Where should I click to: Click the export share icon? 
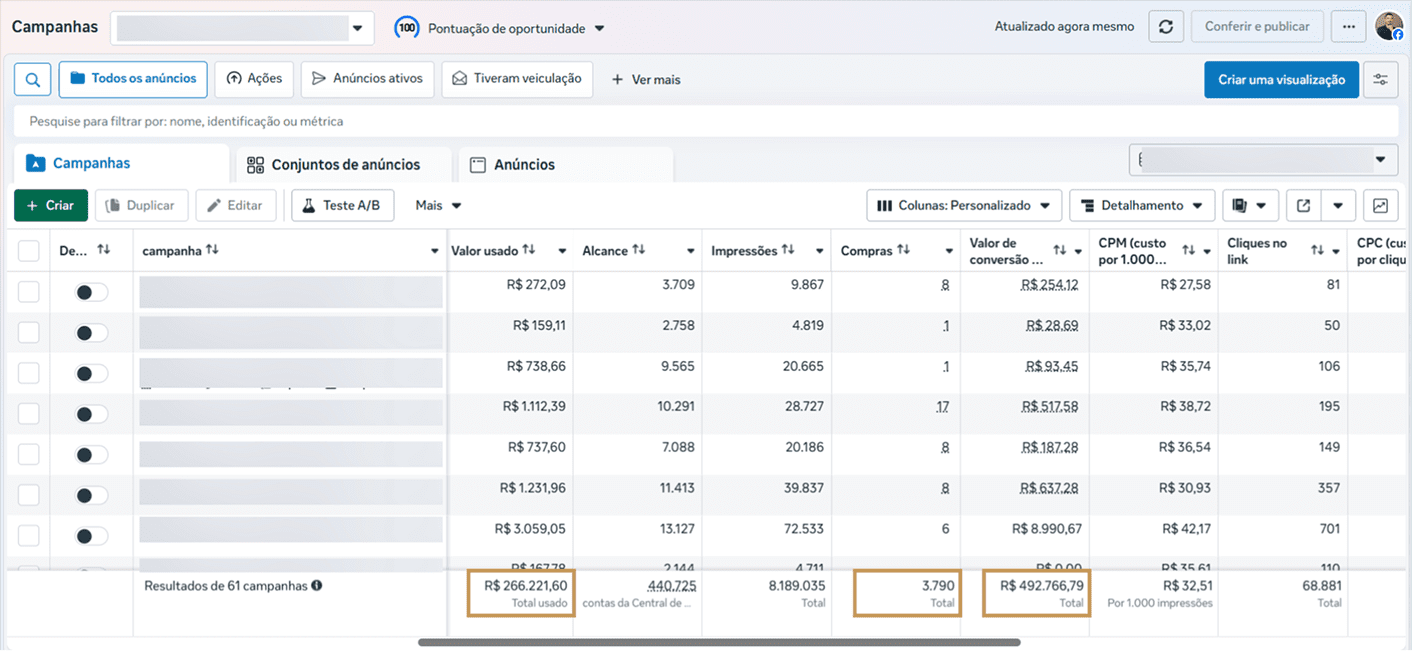(x=1303, y=205)
